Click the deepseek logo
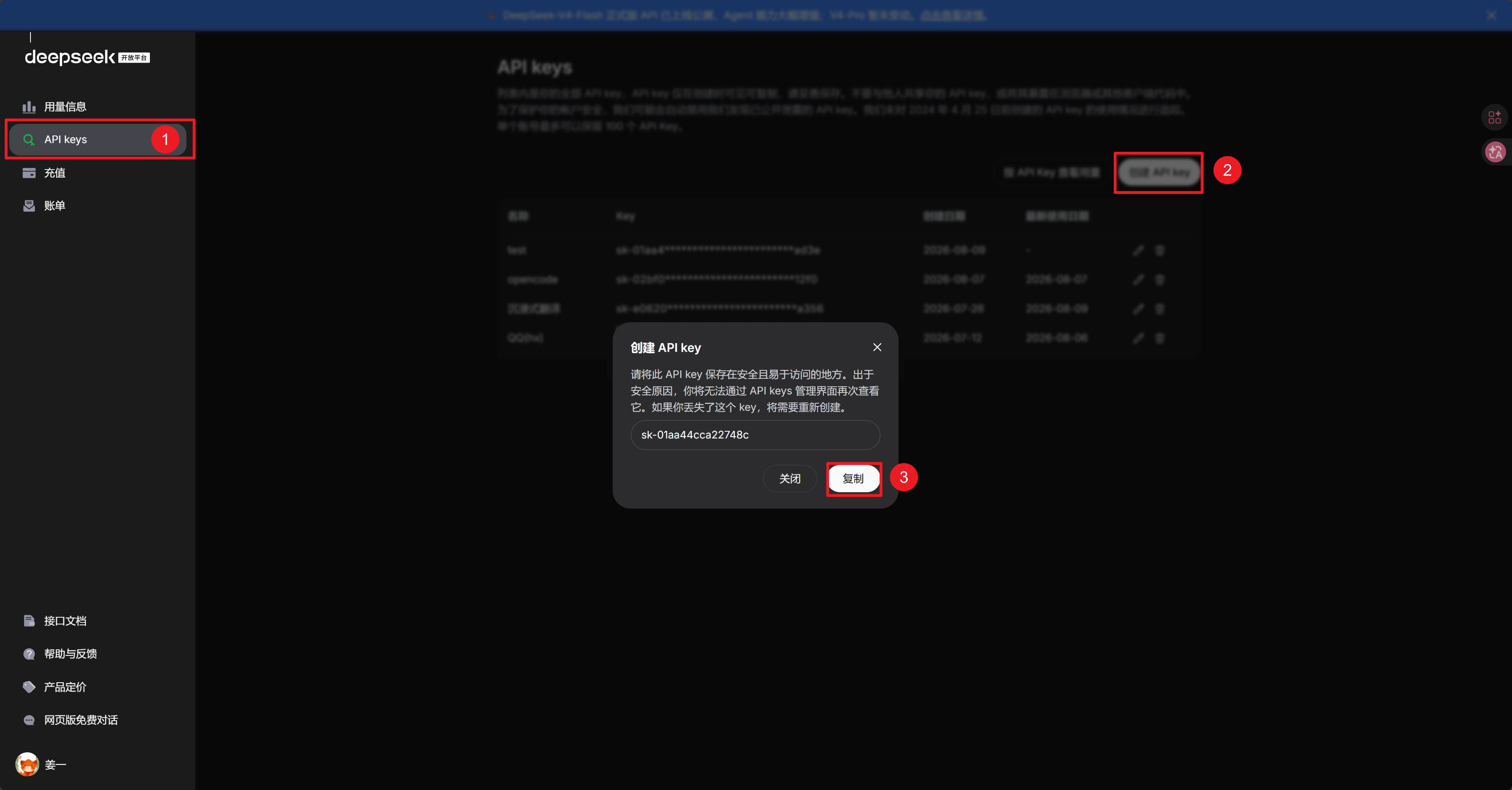The image size is (1512, 790). 87,57
